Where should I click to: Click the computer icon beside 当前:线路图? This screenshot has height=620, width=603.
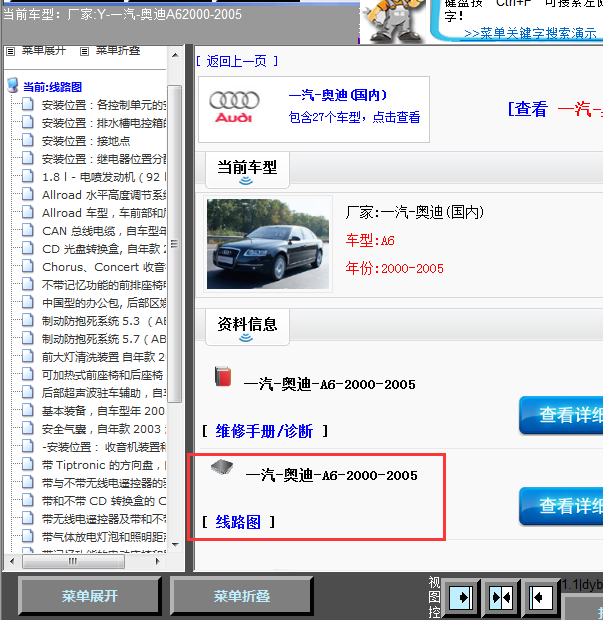point(13,85)
